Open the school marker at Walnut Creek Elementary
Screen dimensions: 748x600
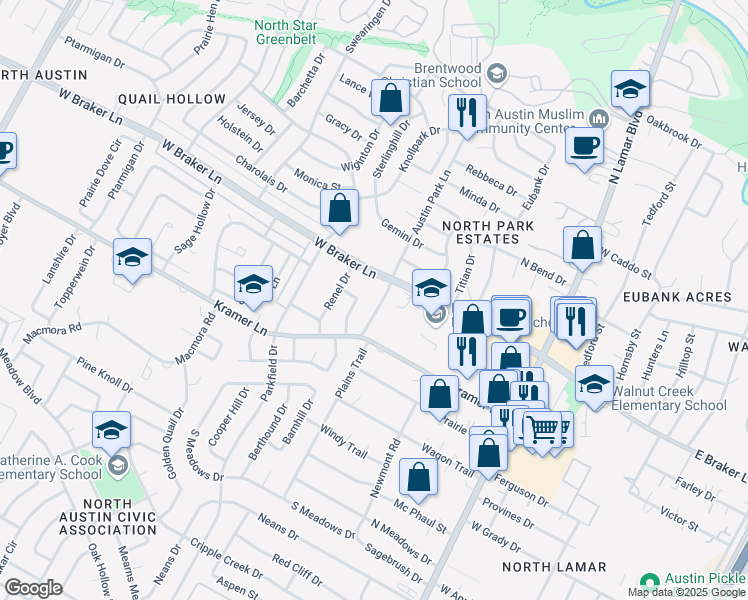(594, 386)
